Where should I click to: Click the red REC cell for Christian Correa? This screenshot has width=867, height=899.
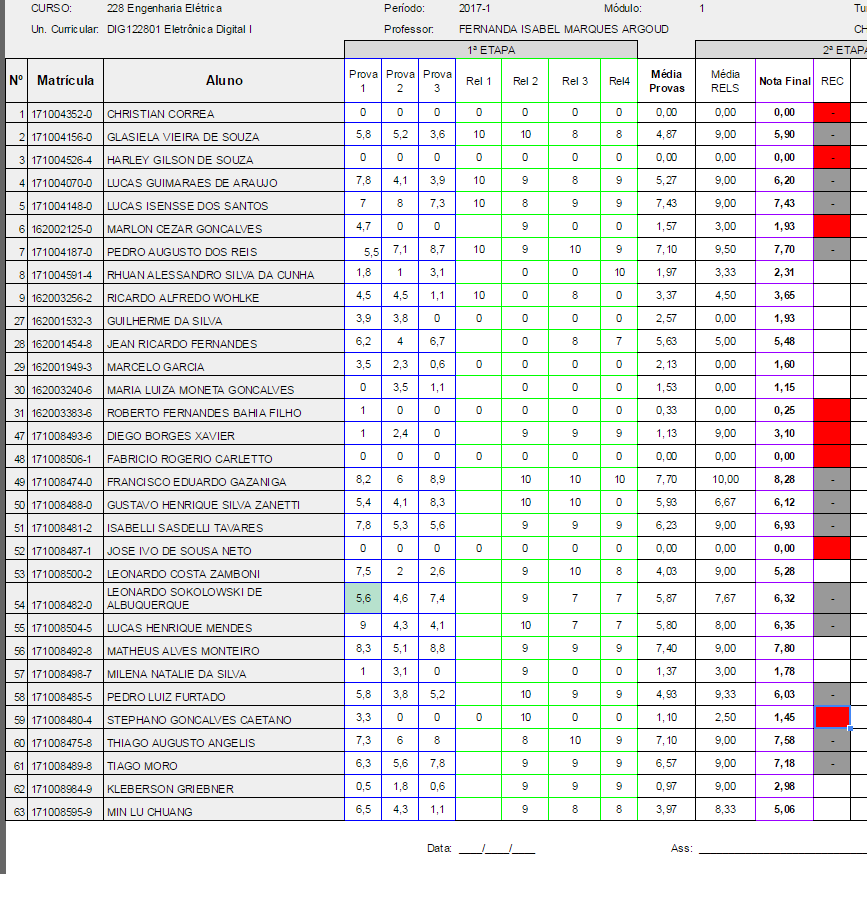coord(831,113)
